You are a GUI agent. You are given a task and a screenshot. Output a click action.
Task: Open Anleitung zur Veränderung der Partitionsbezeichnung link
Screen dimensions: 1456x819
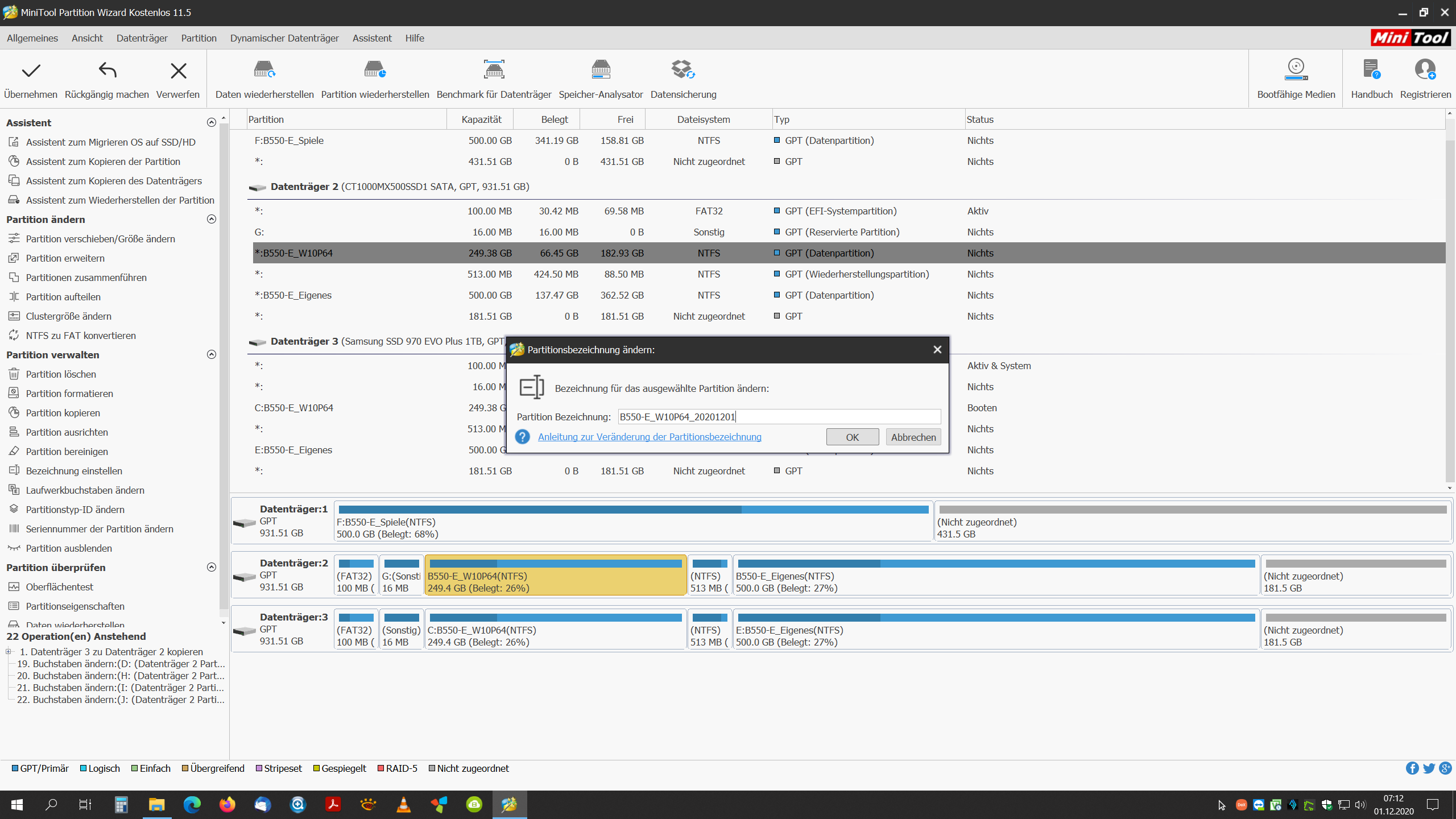point(650,437)
